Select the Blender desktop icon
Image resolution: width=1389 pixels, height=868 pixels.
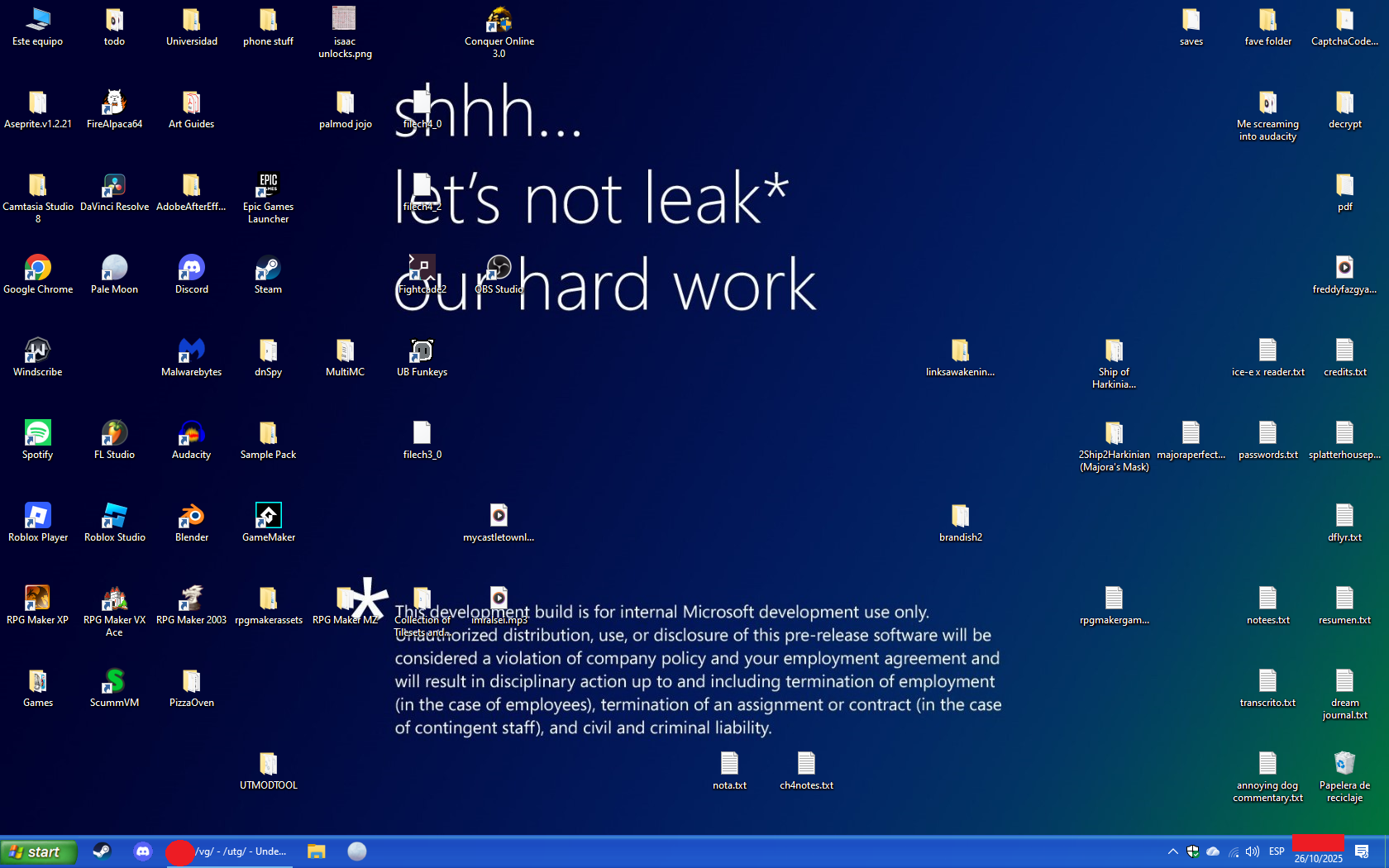pos(191,522)
